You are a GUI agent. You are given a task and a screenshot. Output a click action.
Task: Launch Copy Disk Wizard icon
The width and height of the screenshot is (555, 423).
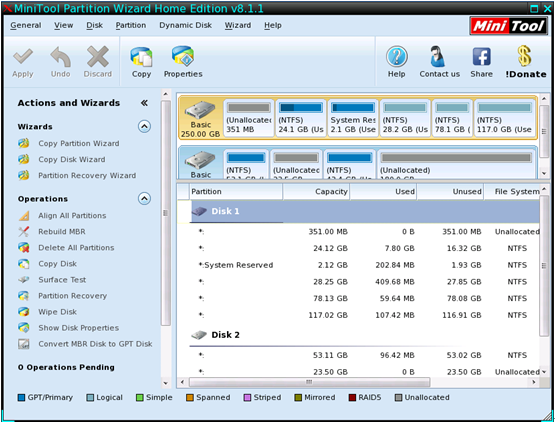[x=24, y=159]
